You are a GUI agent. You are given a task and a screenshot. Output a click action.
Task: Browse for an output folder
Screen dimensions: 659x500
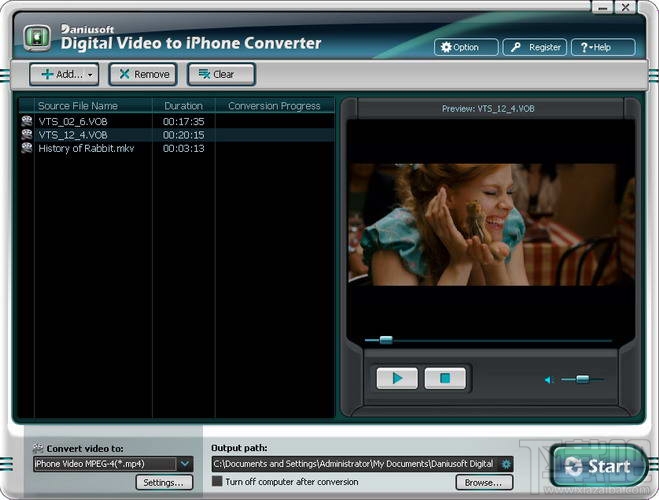point(483,482)
